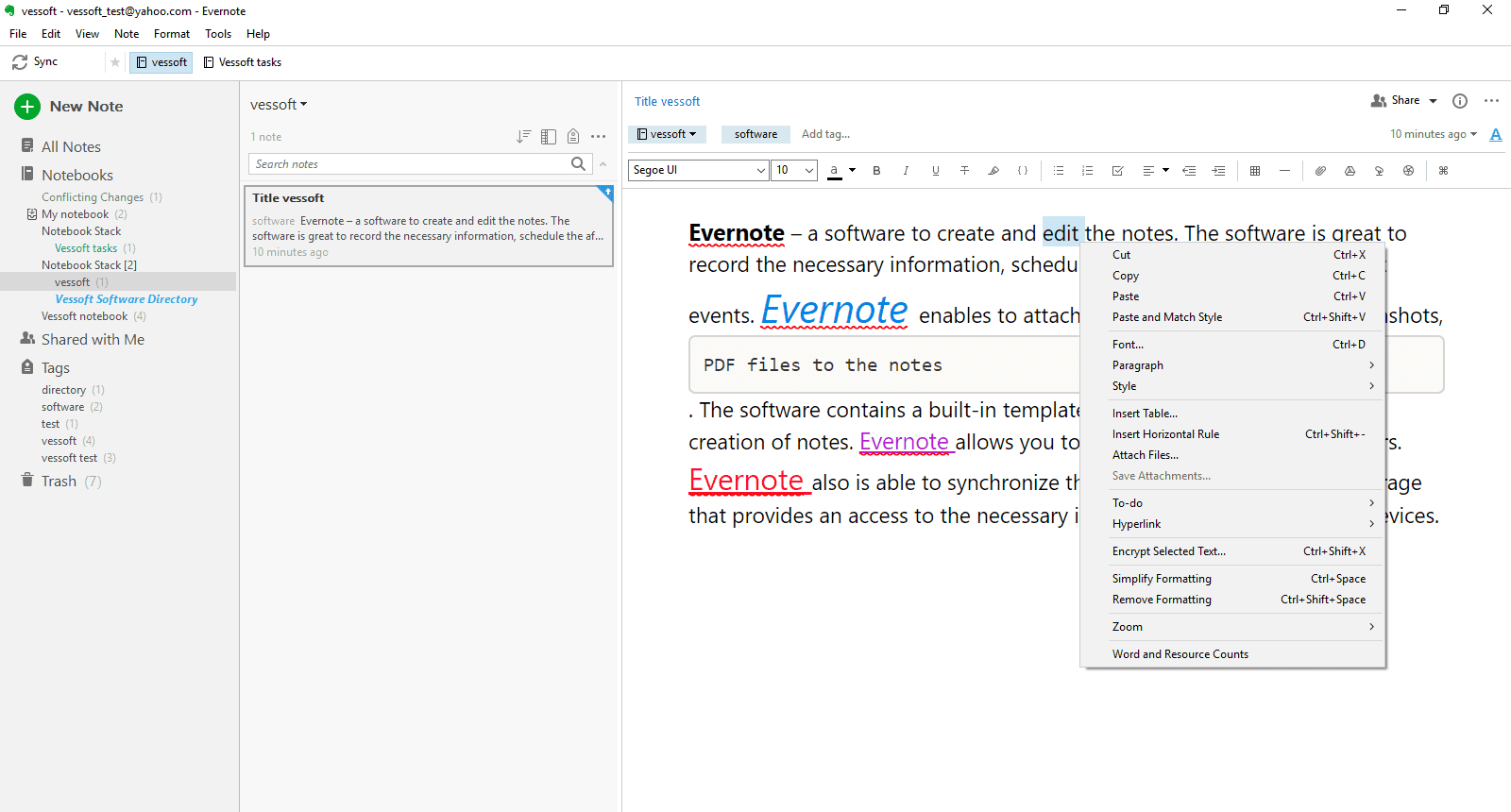Insert a checkbox to-do item
The height and width of the screenshot is (812, 1511).
pyautogui.click(x=1118, y=171)
